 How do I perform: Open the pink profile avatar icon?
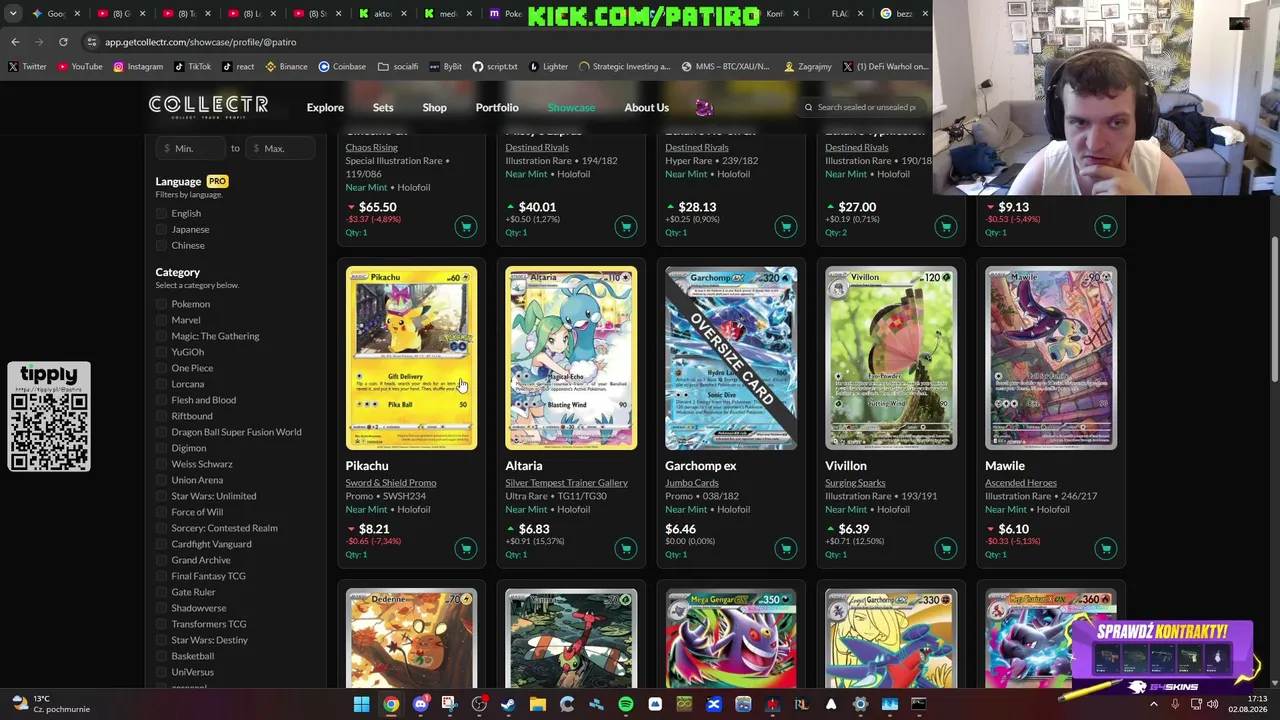coord(704,107)
